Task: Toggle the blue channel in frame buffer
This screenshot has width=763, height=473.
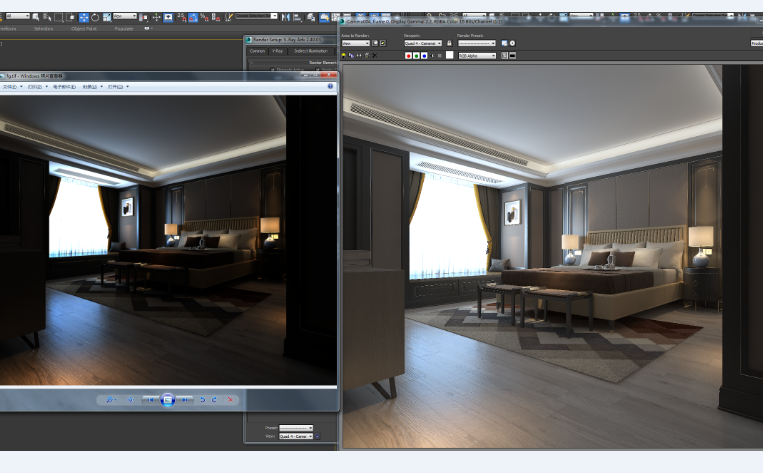Action: click(424, 55)
